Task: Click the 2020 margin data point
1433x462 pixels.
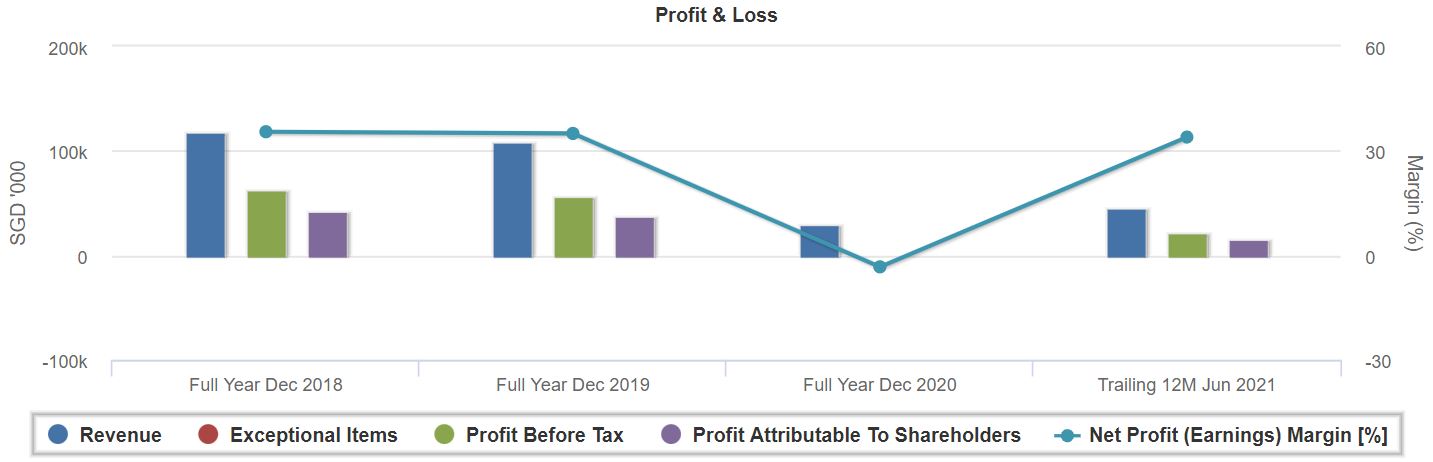Action: pos(880,267)
